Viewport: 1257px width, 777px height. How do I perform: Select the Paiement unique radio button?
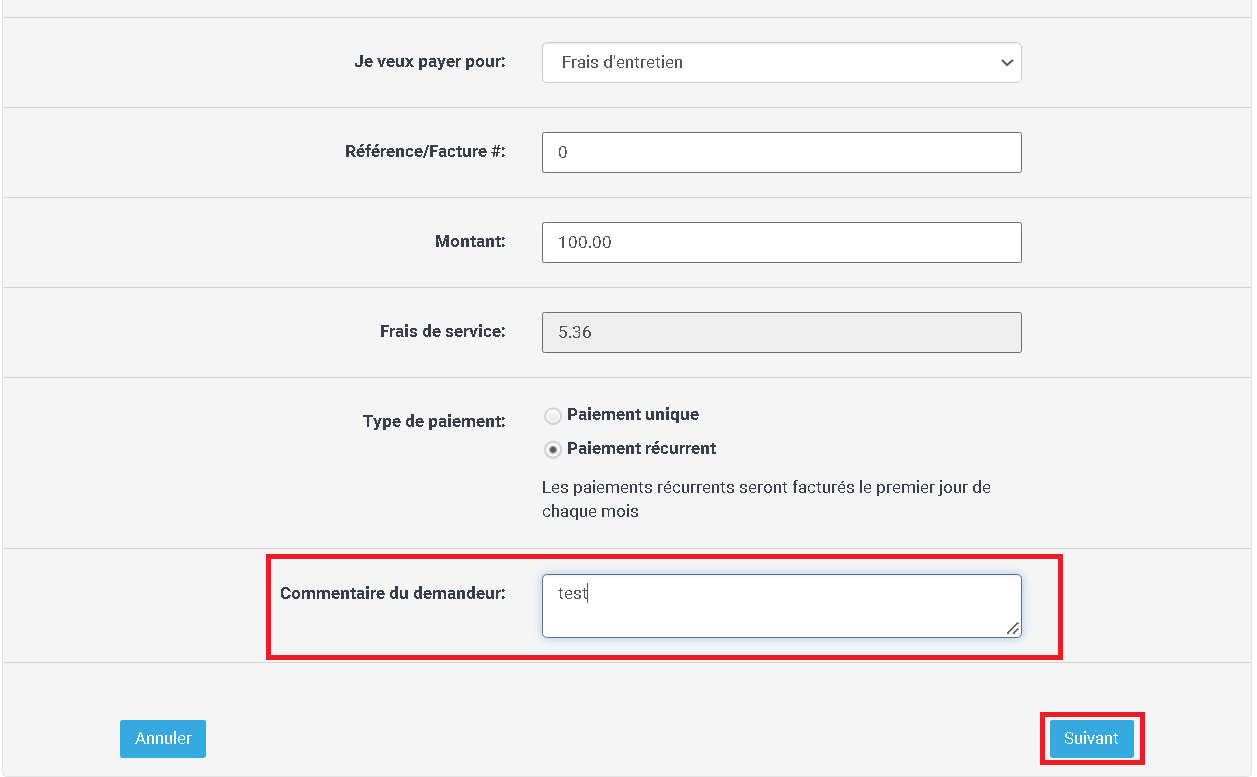[553, 416]
